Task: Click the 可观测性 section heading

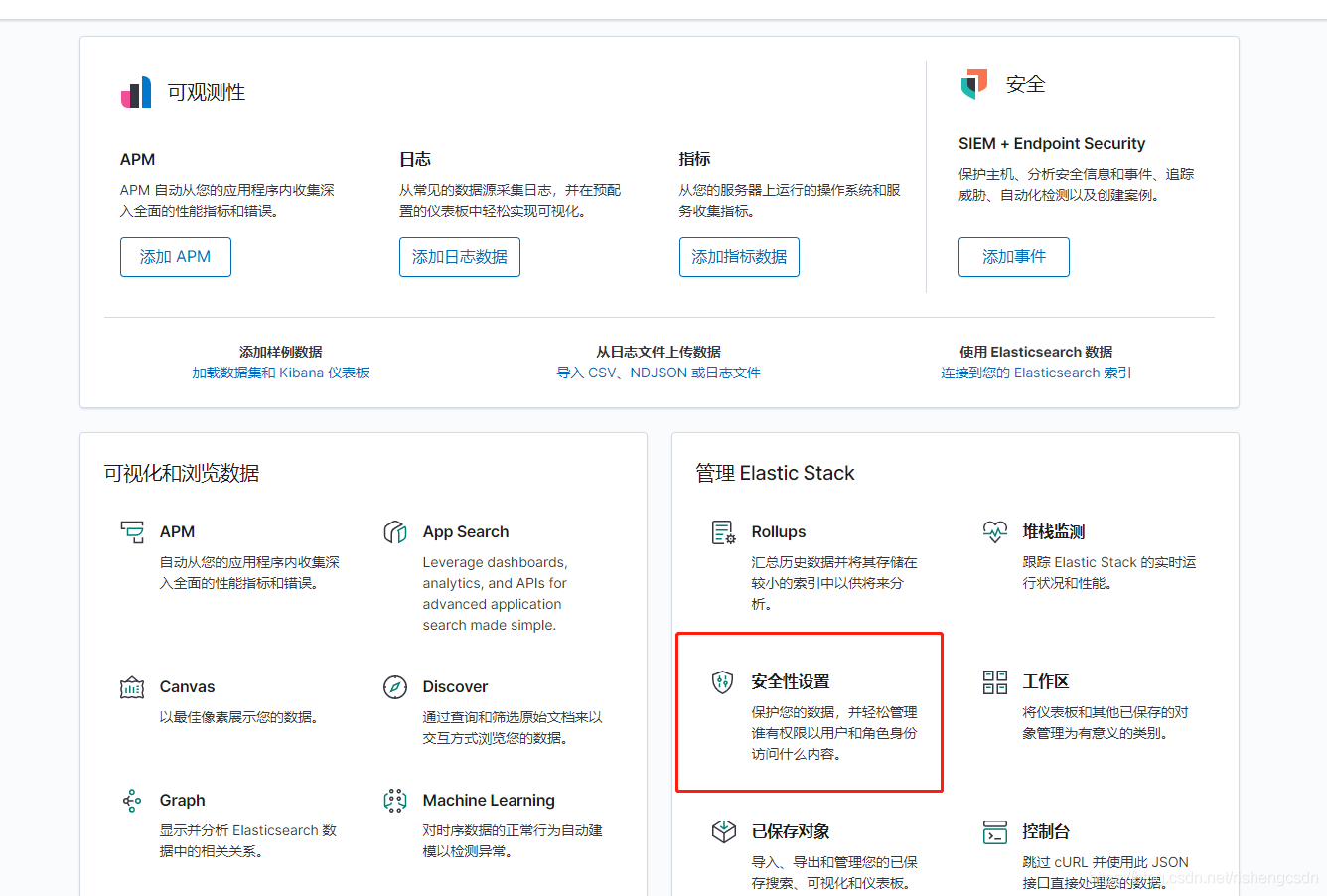Action: (x=207, y=92)
